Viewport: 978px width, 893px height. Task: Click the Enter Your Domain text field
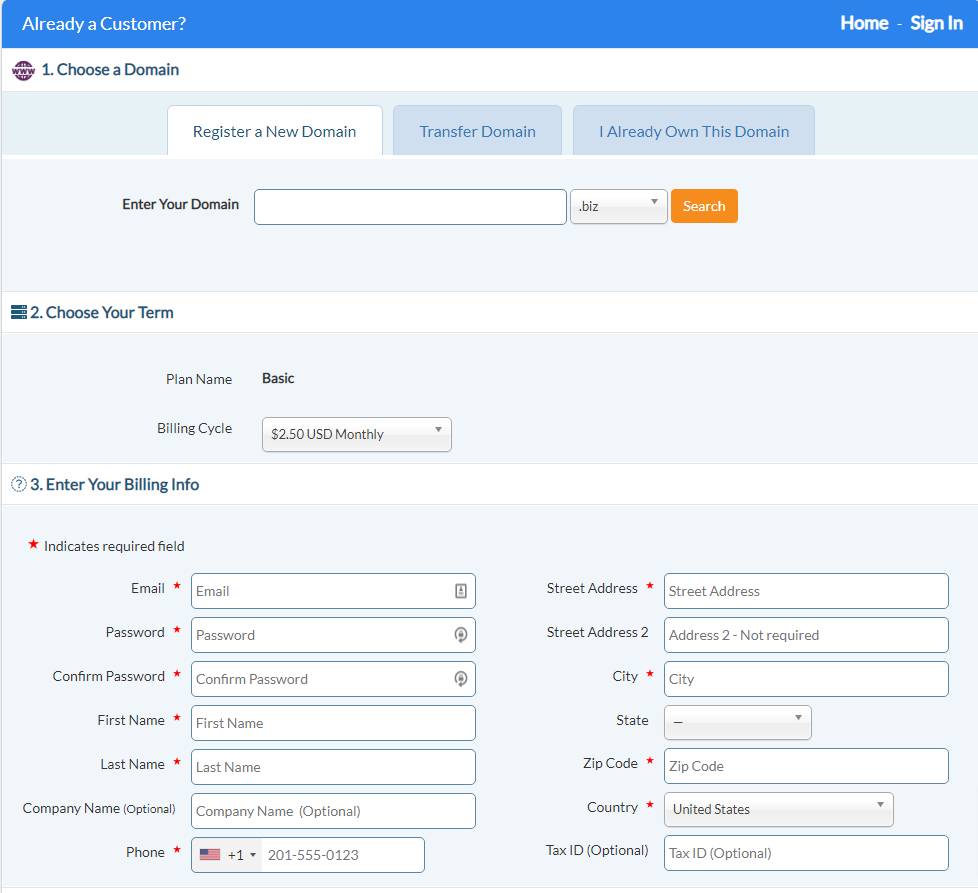(x=410, y=207)
